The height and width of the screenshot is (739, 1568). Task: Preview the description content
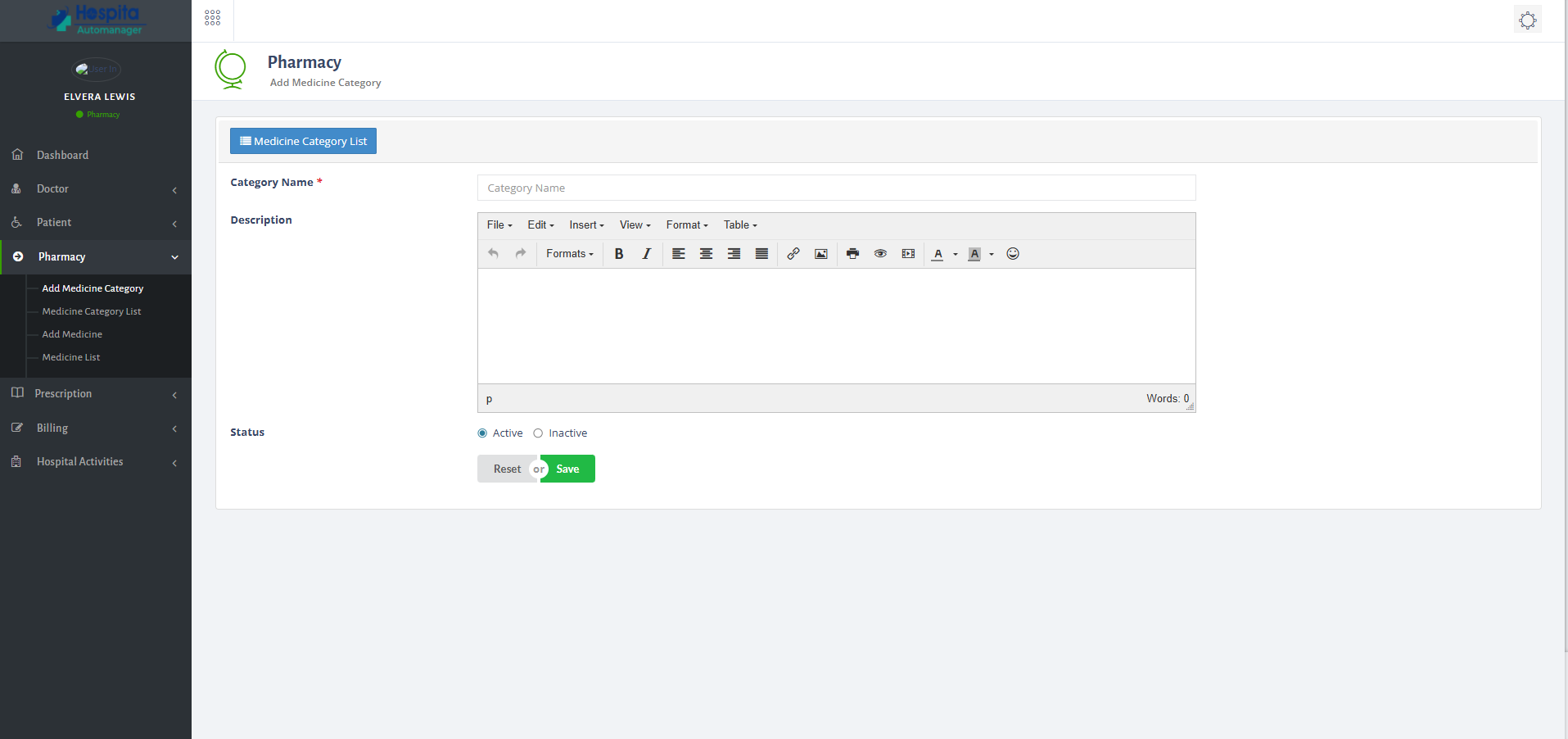[x=880, y=254]
